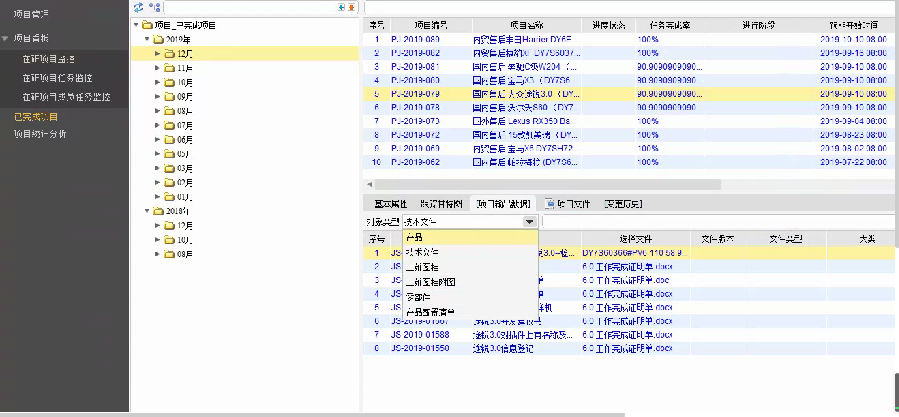The image size is (899, 417).
Task: Click the document icon on 项目文件 tab
Action: click(x=549, y=203)
